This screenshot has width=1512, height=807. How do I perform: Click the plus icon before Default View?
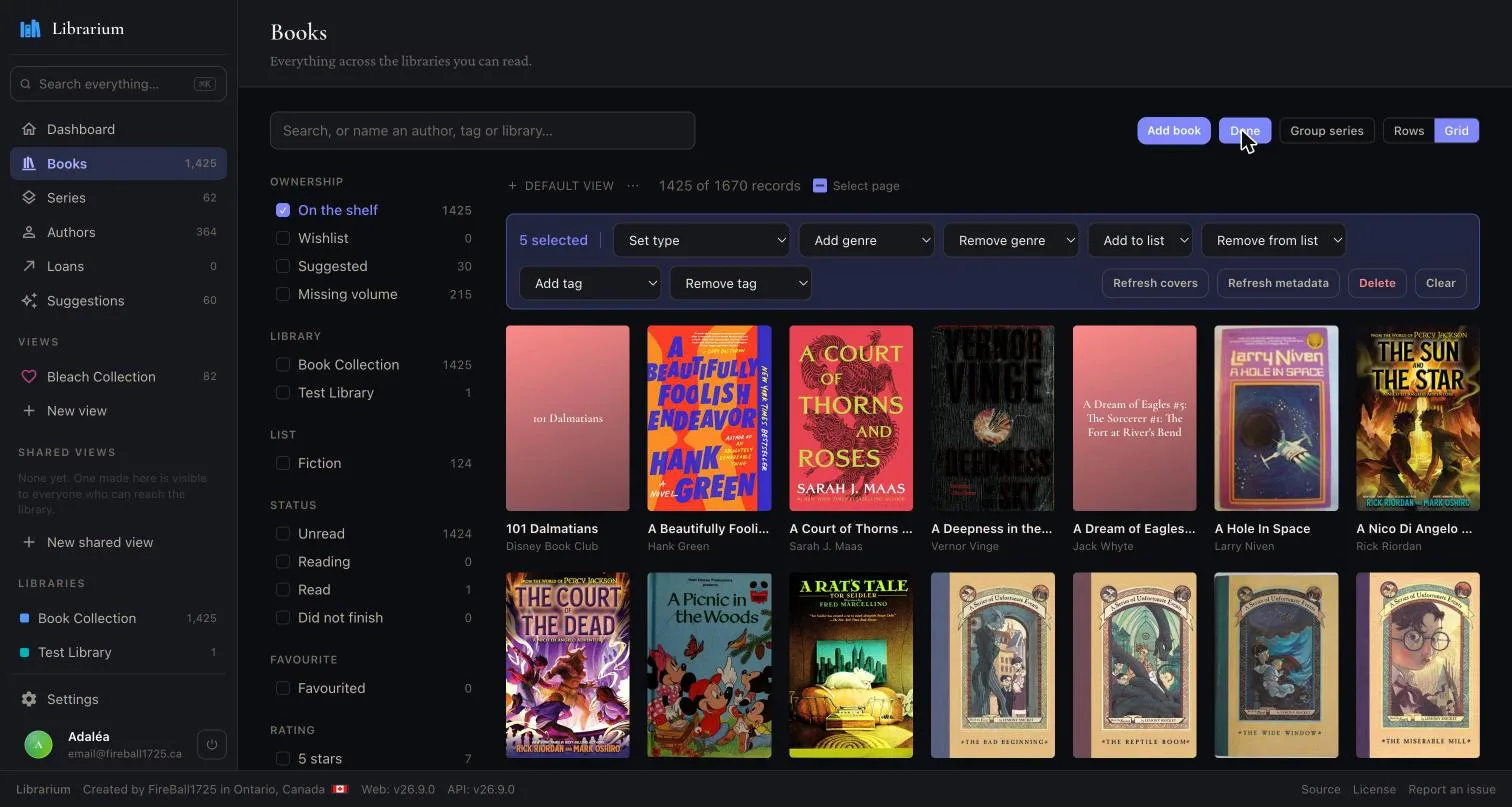click(513, 186)
